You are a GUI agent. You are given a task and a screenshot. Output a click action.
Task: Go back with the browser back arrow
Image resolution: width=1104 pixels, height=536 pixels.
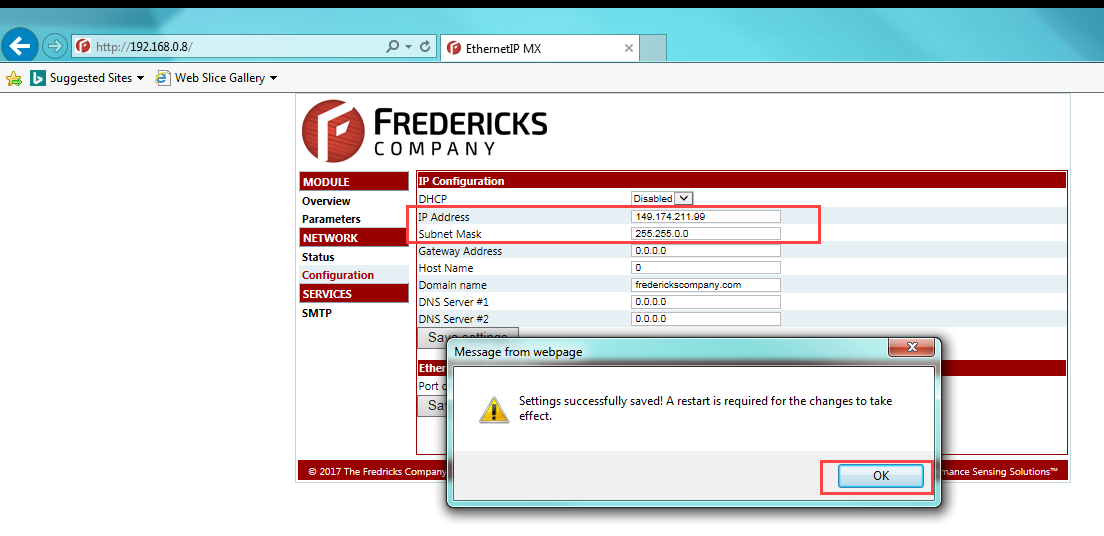pos(20,46)
